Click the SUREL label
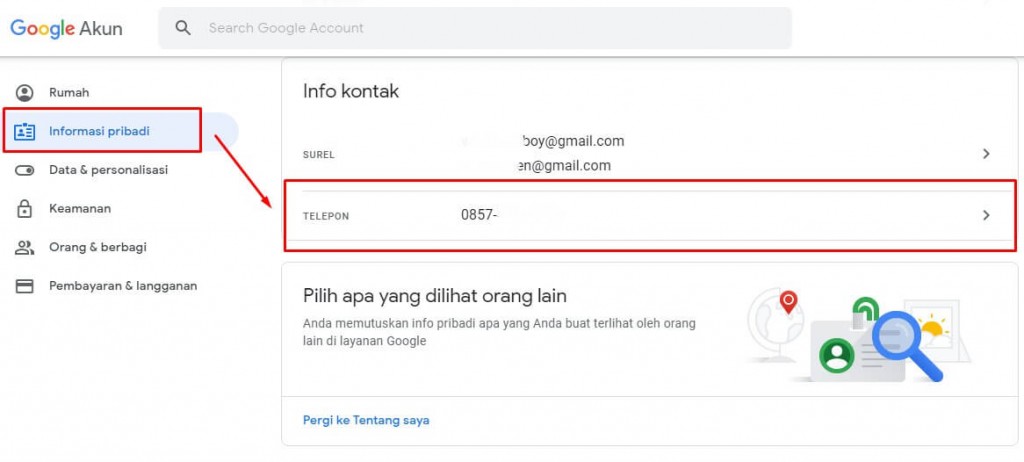 click(x=319, y=155)
